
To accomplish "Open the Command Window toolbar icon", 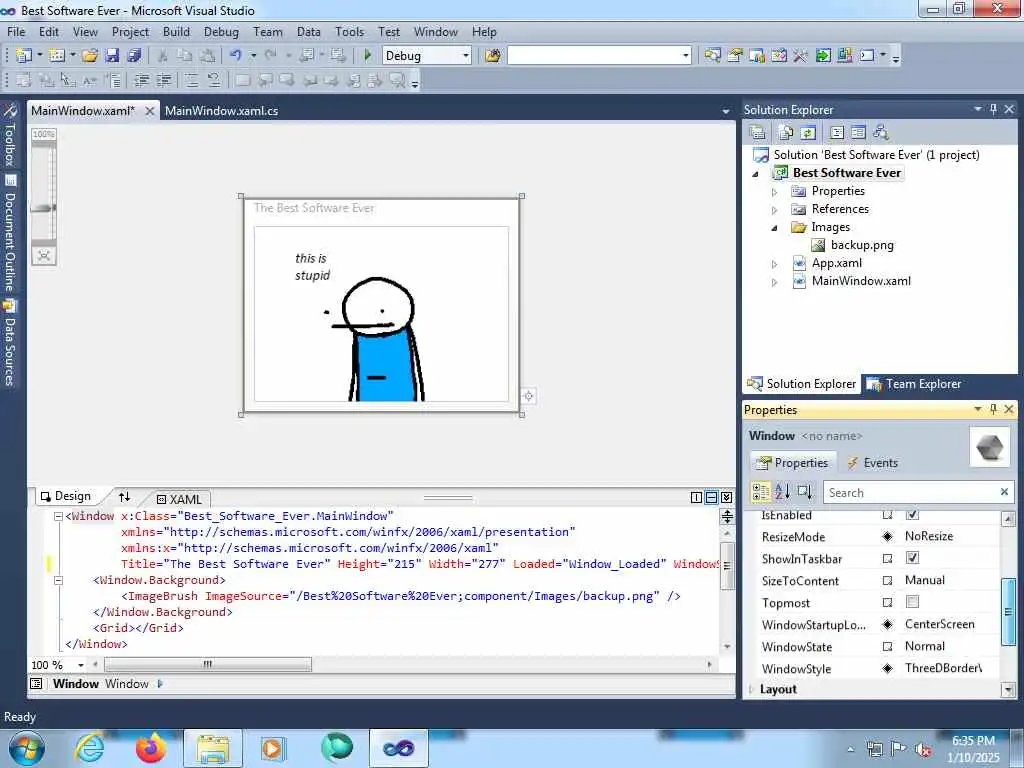I will [867, 56].
